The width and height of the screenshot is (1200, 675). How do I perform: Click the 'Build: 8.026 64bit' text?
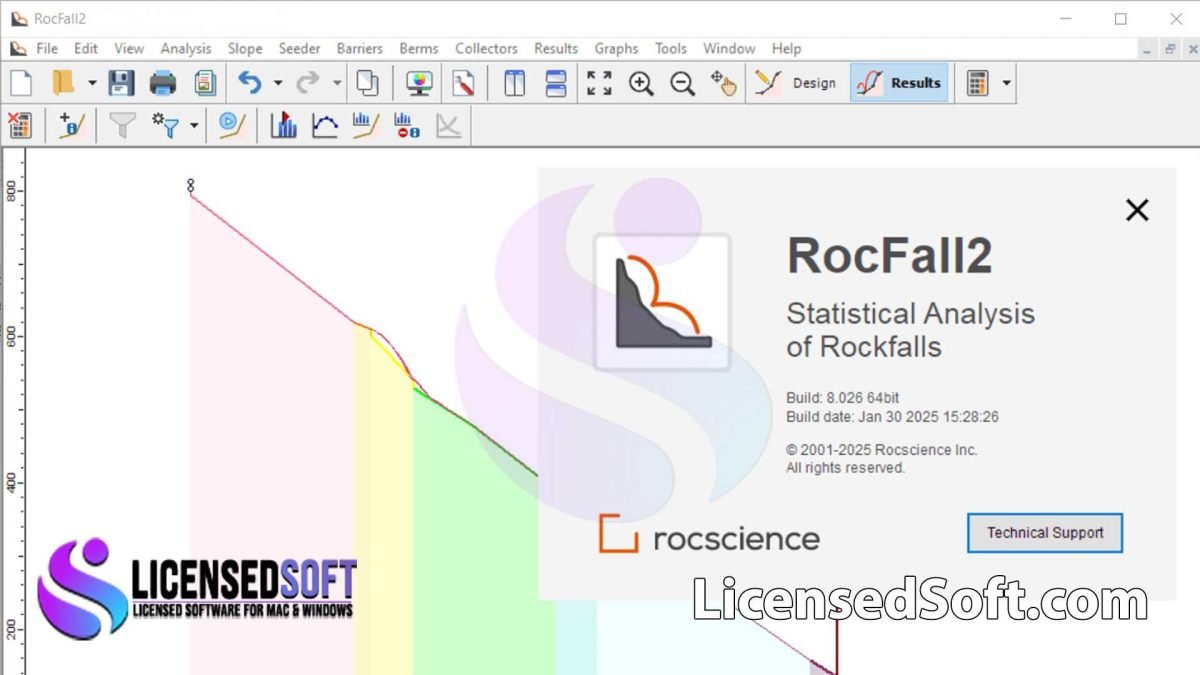coord(843,398)
